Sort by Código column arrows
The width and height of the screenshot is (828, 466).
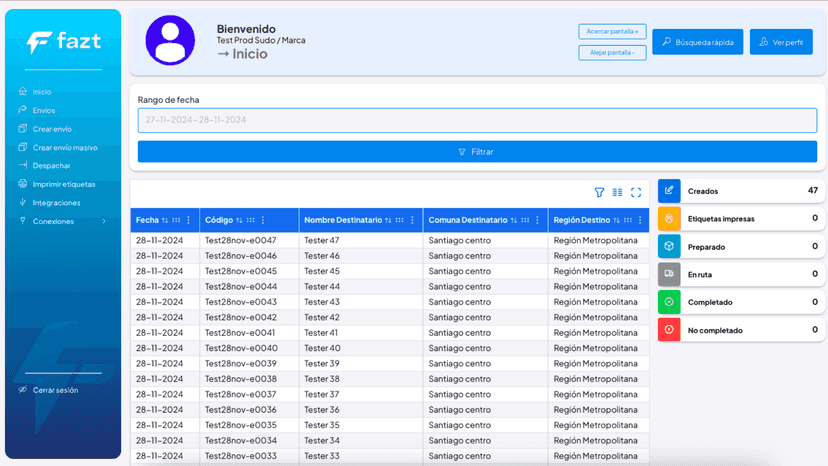click(x=239, y=220)
